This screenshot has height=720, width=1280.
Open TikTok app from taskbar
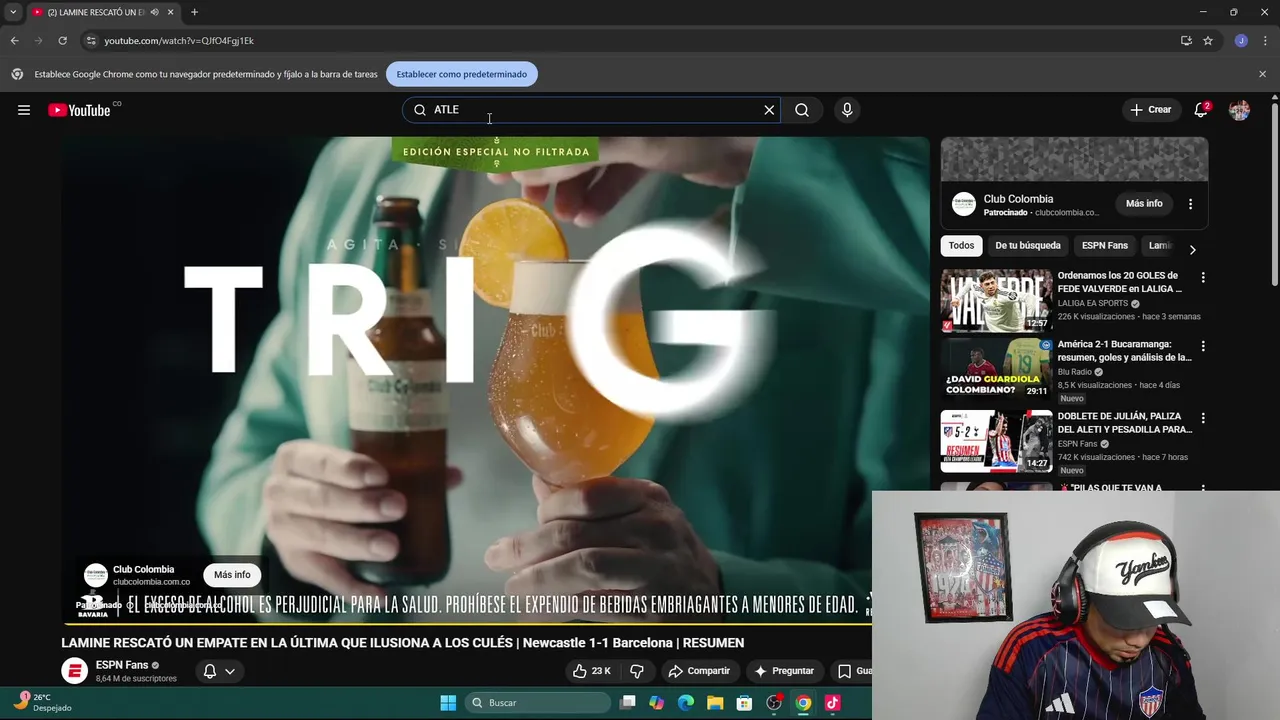(x=832, y=703)
